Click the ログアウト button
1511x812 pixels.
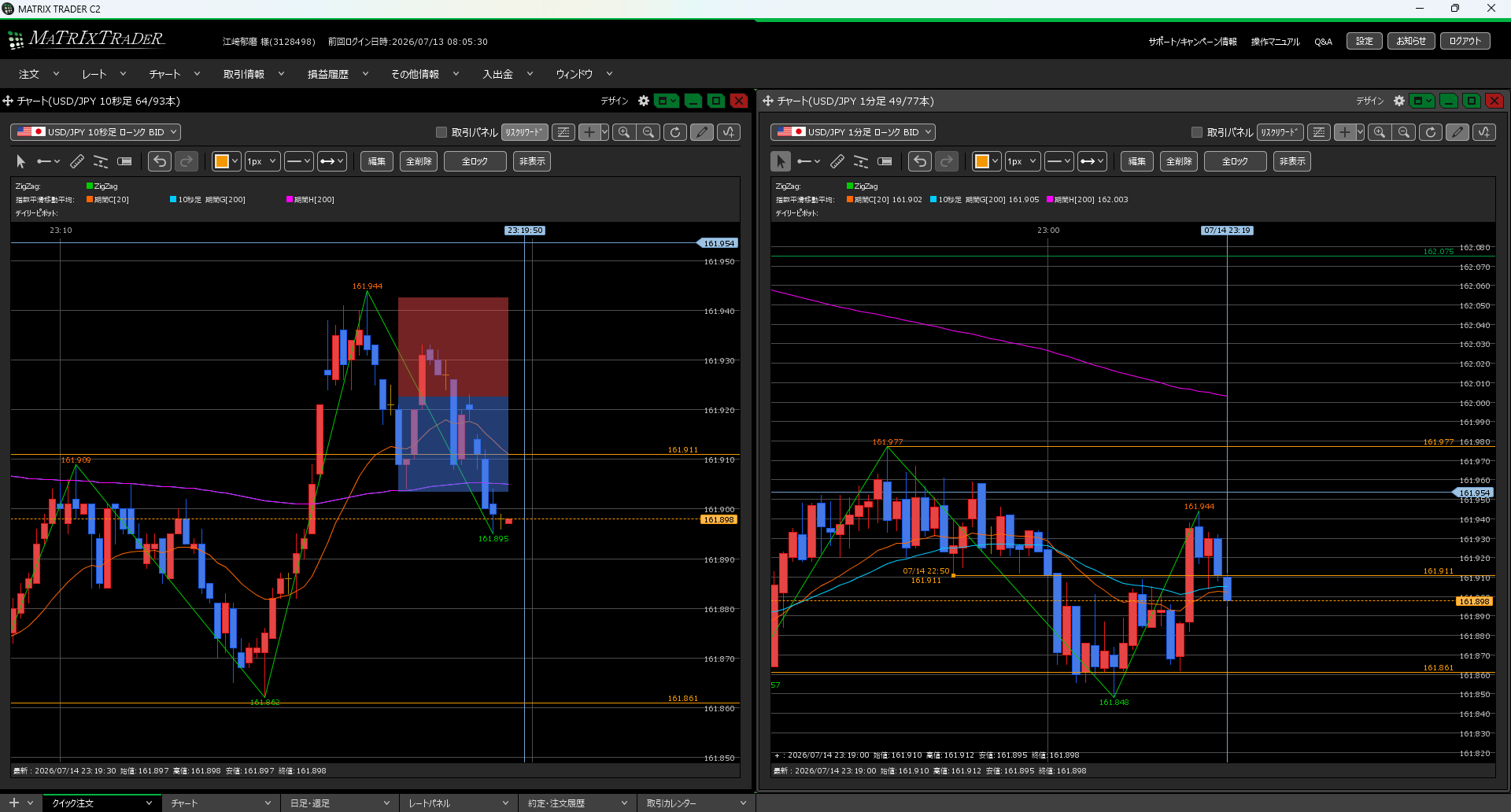point(1465,41)
